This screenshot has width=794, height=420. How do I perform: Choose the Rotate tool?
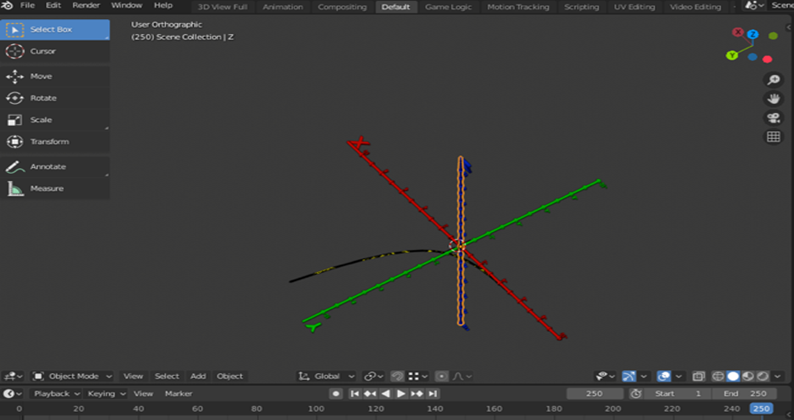(42, 98)
